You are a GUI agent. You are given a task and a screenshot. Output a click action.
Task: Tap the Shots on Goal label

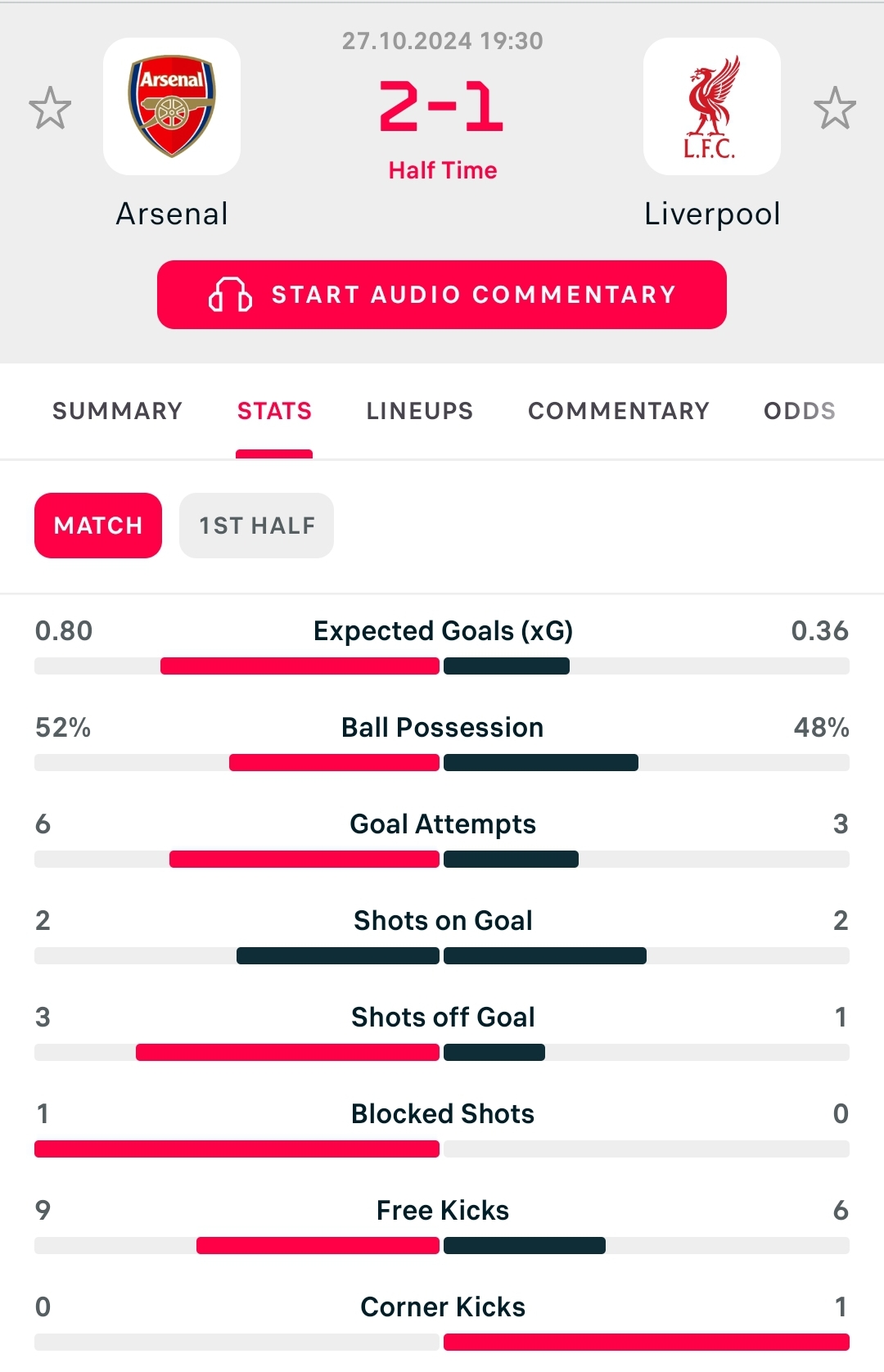(442, 921)
